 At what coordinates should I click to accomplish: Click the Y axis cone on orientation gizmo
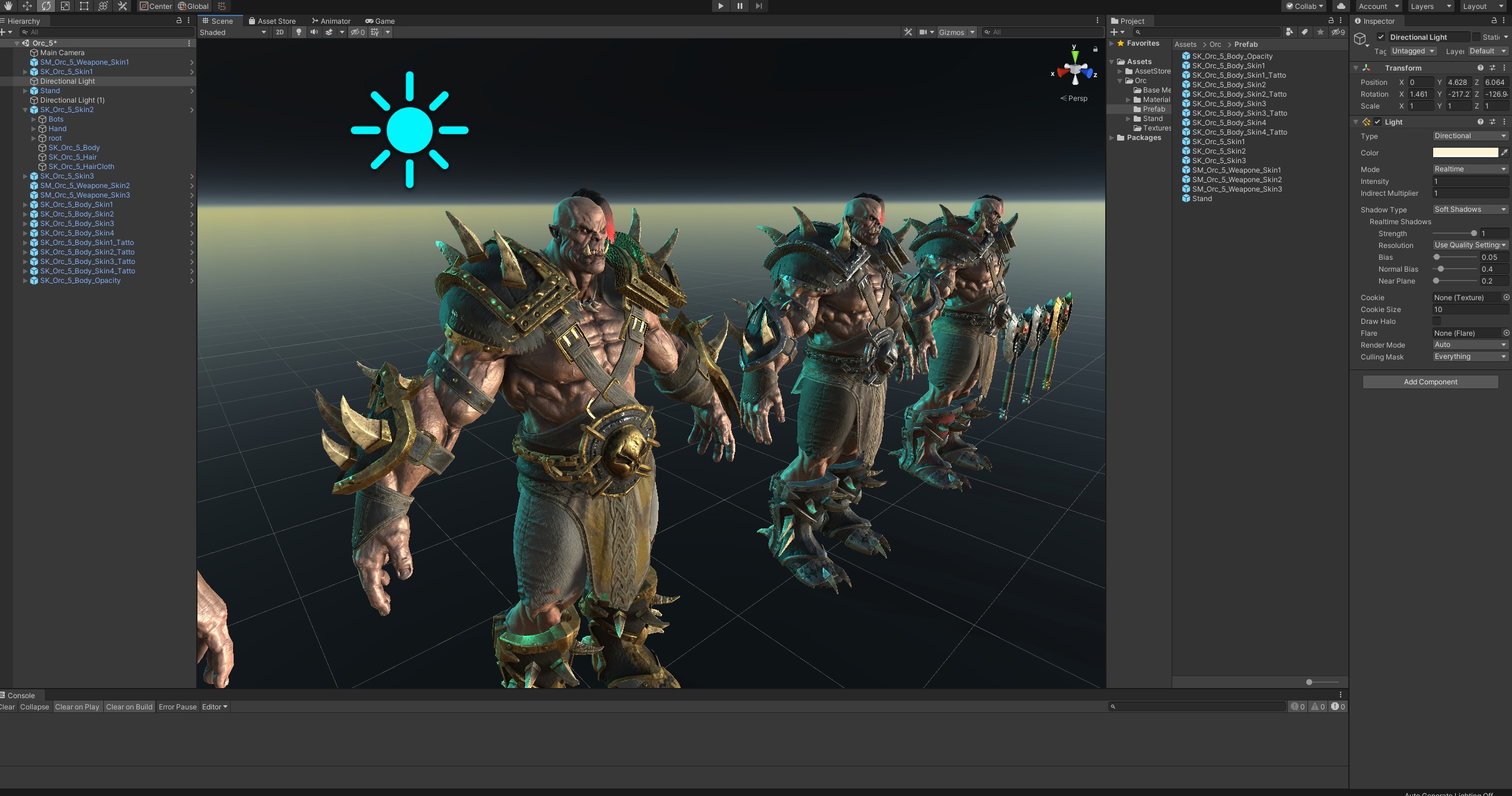click(x=1074, y=56)
